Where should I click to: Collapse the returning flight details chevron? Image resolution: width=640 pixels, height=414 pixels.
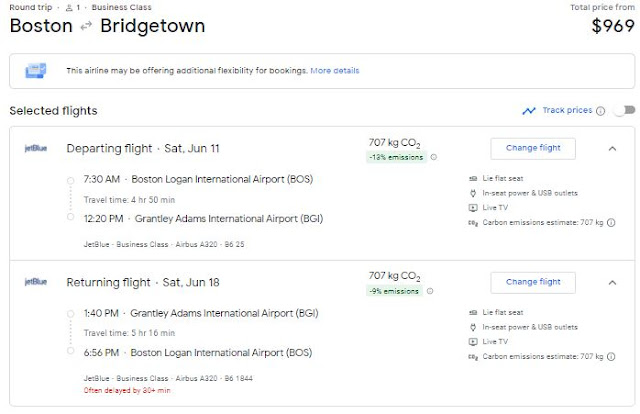(x=612, y=282)
